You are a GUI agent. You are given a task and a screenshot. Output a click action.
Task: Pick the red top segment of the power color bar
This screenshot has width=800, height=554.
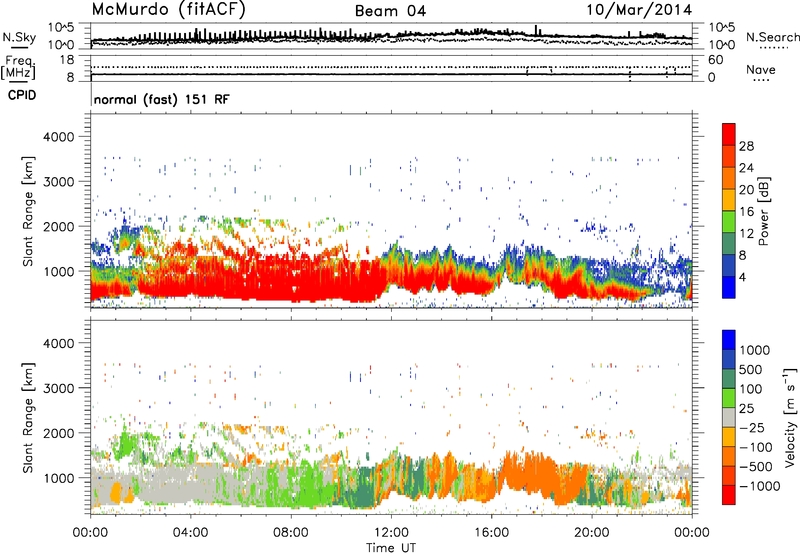(x=729, y=134)
